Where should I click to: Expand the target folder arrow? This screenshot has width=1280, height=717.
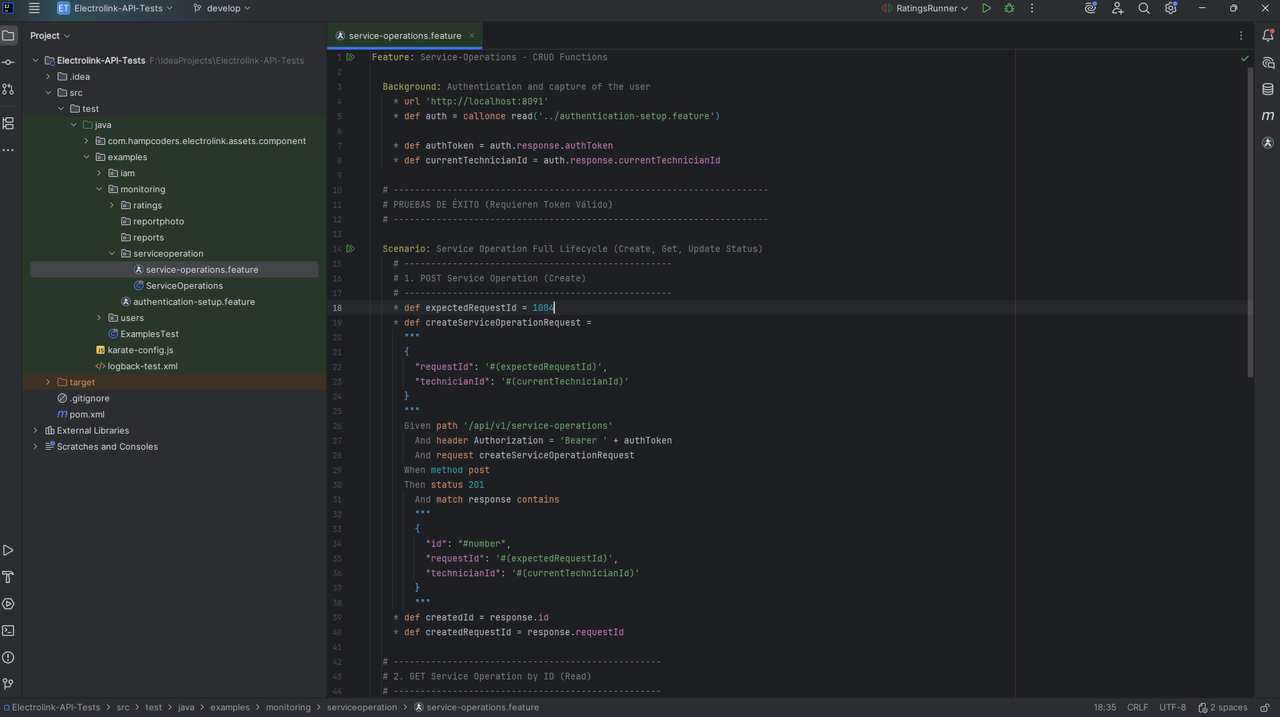pyautogui.click(x=48, y=382)
